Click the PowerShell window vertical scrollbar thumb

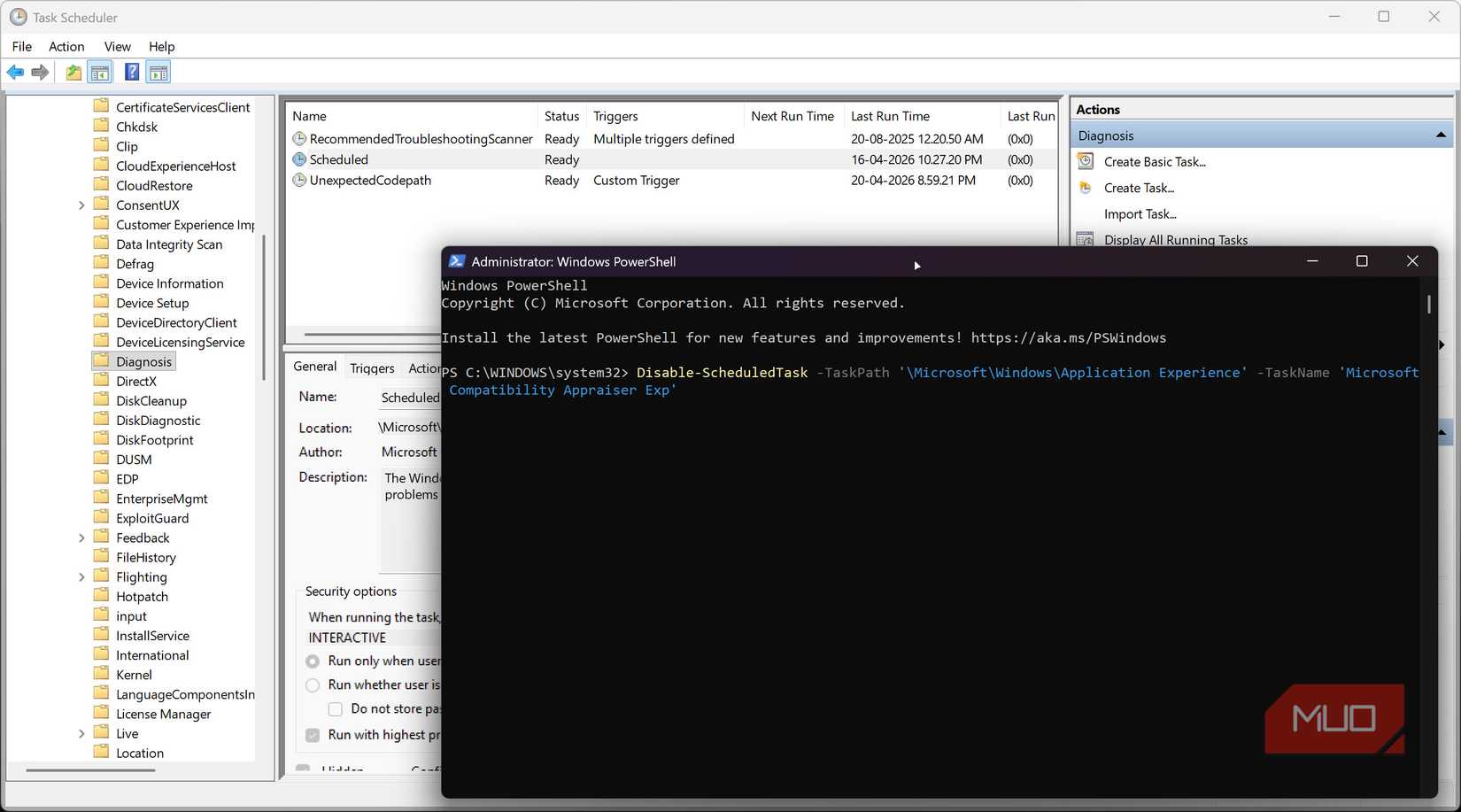point(1428,304)
